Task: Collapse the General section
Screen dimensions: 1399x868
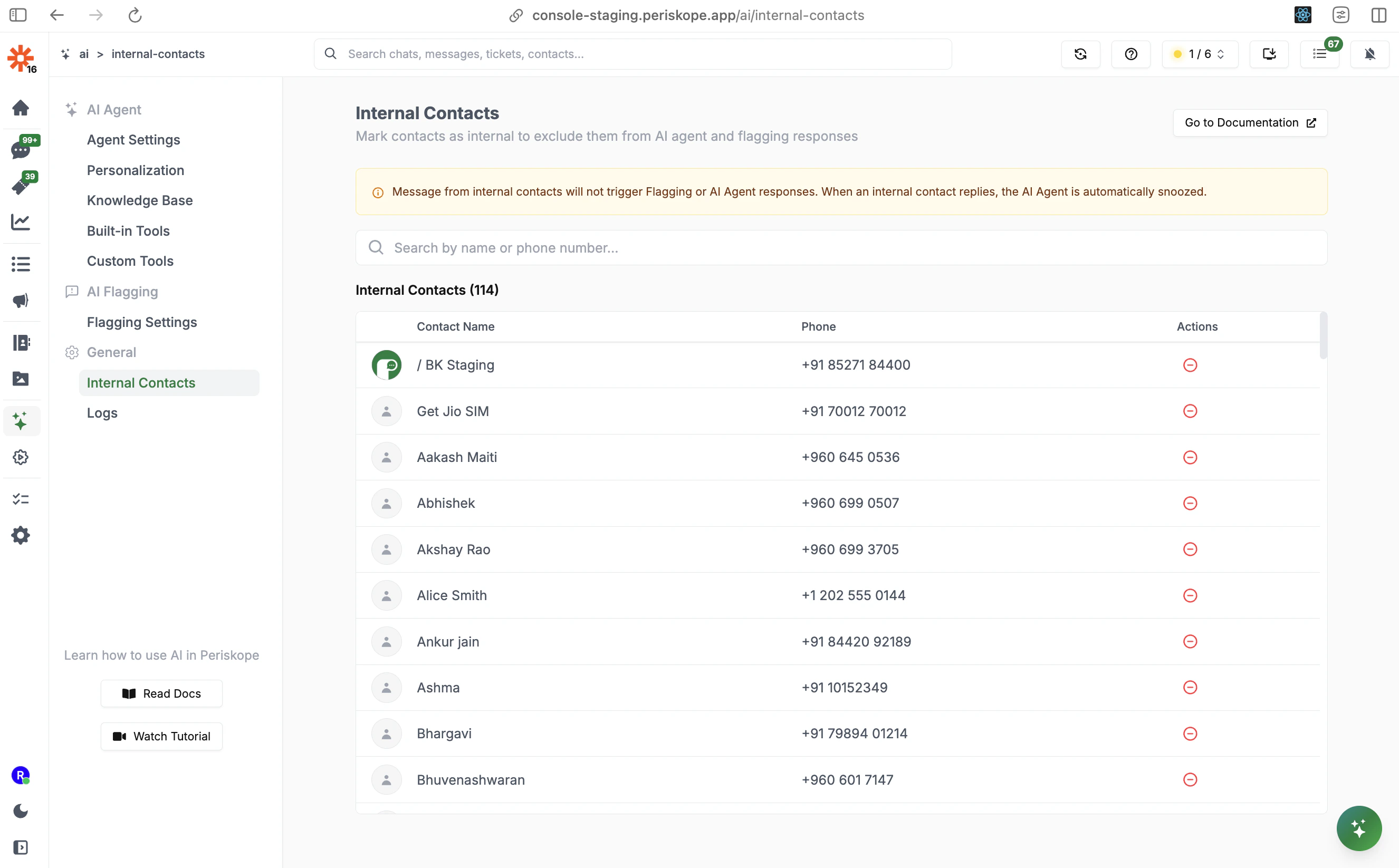Action: [x=111, y=352]
